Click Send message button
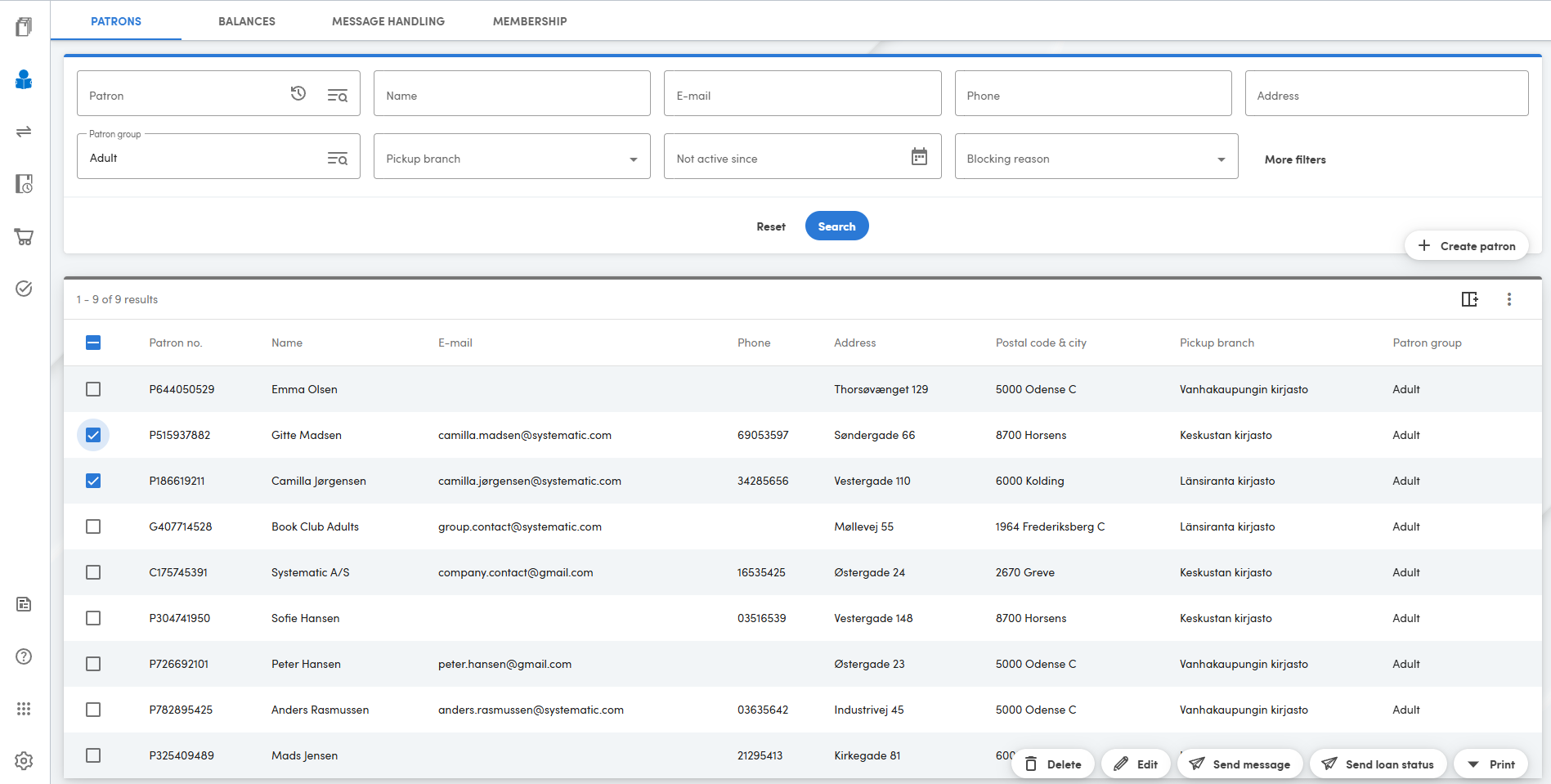This screenshot has width=1551, height=784. (x=1240, y=764)
